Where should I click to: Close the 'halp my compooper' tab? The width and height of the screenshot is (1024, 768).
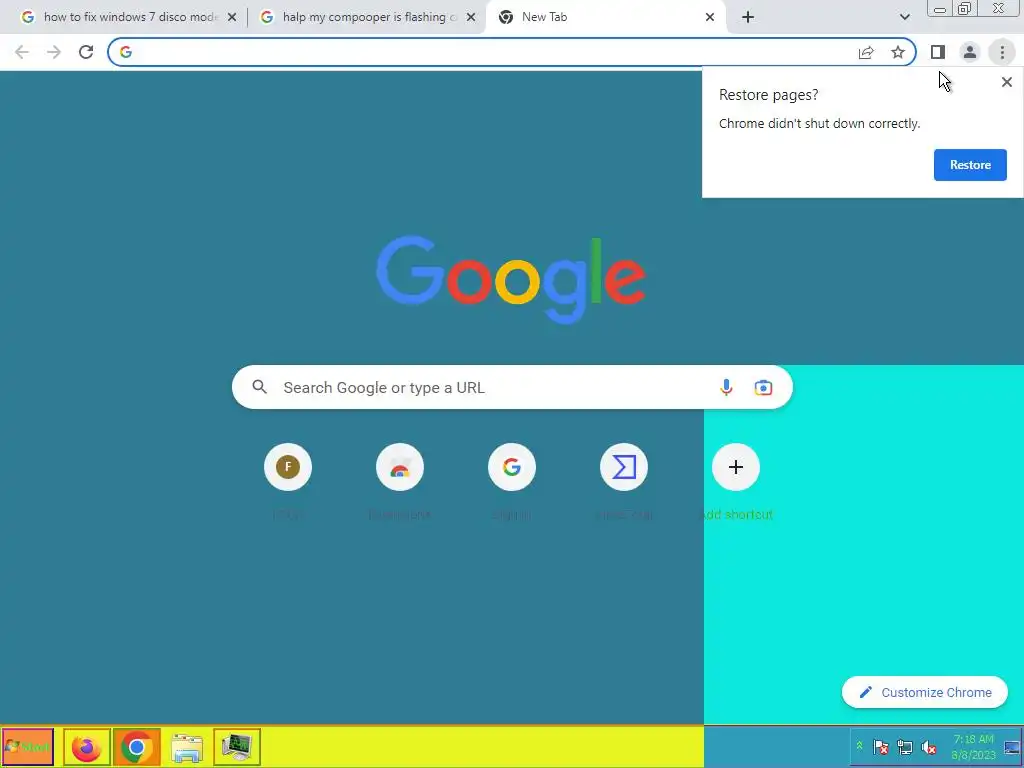click(471, 18)
